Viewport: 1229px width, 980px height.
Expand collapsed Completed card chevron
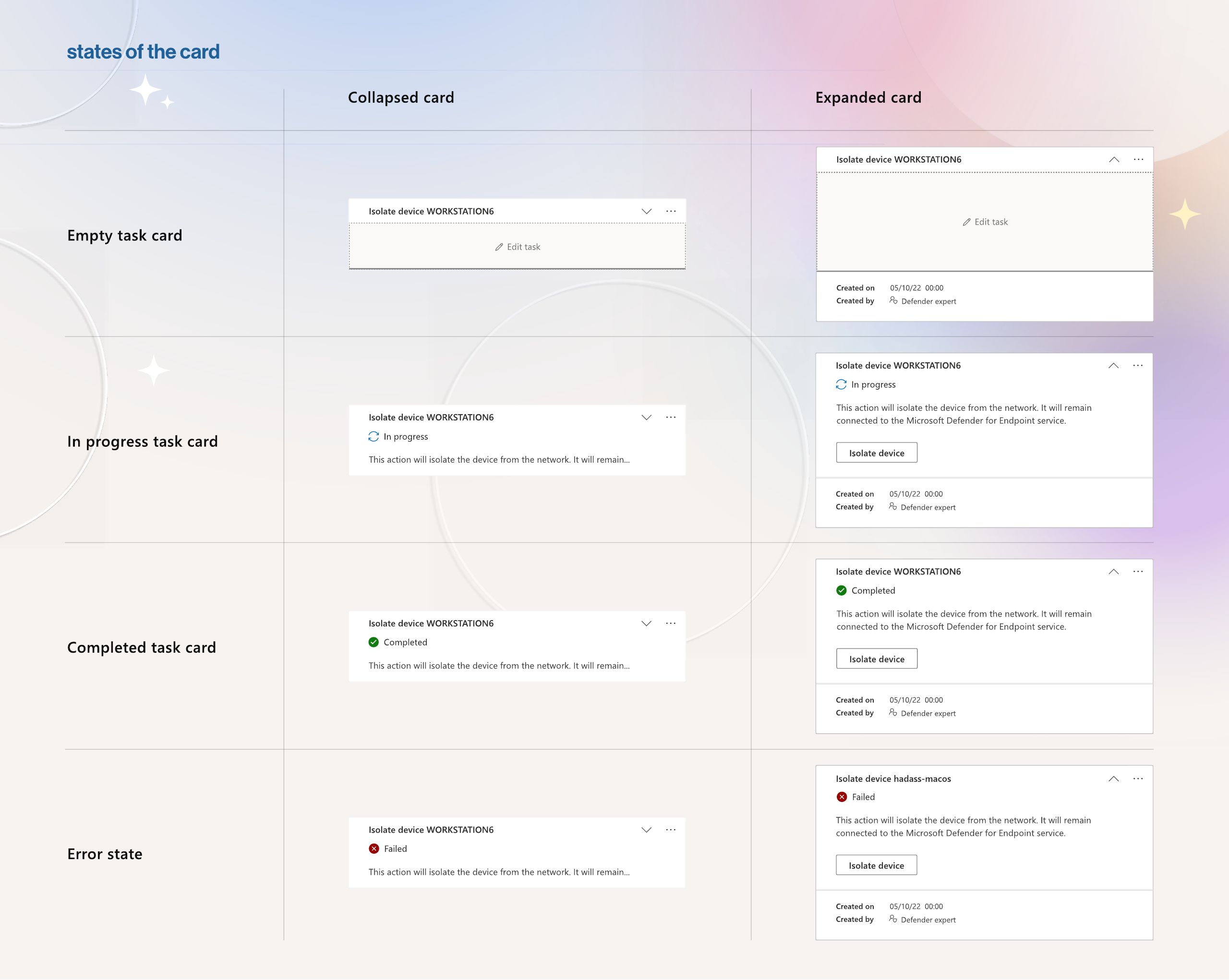[646, 623]
